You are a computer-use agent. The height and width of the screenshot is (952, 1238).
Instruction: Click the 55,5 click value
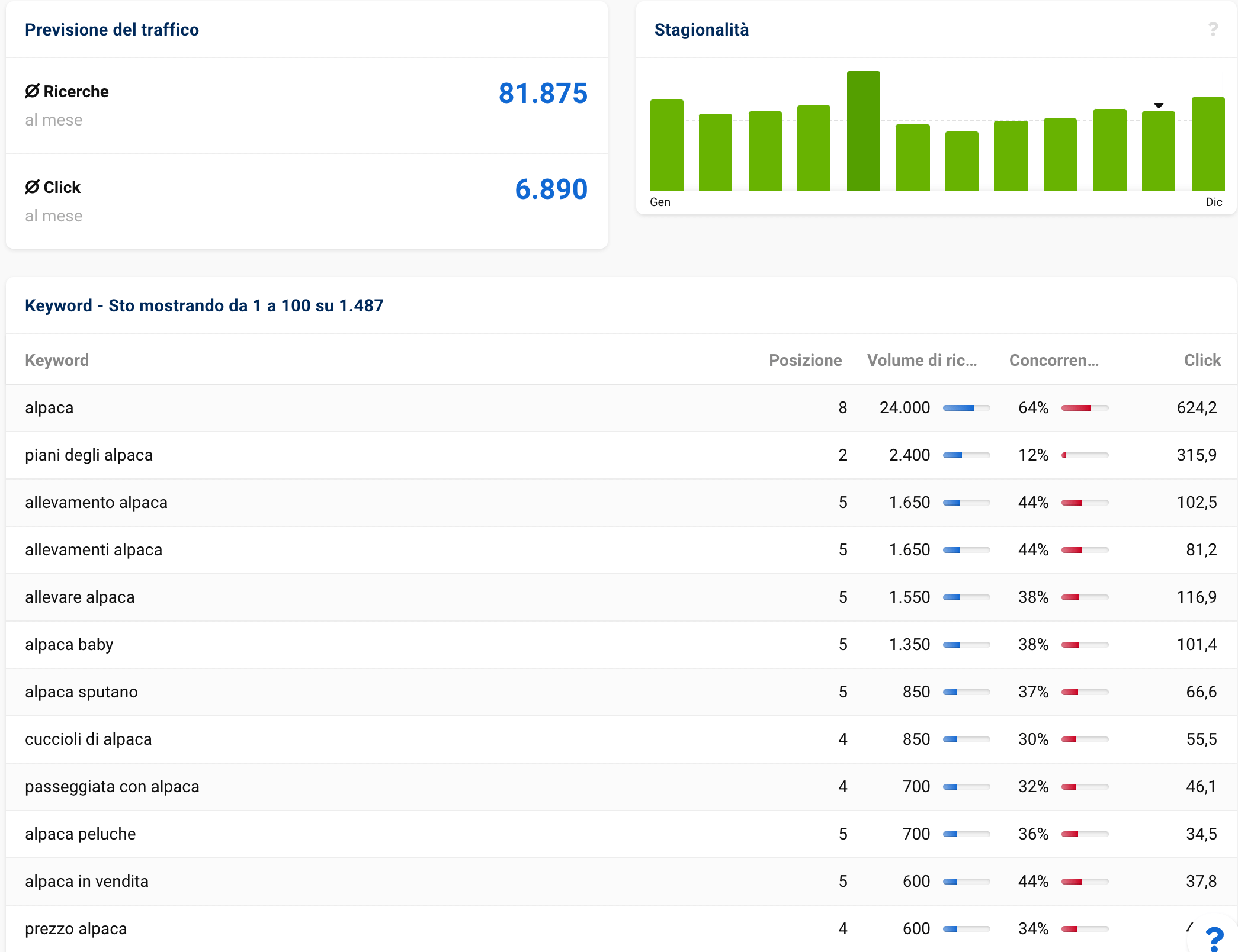pos(1201,739)
